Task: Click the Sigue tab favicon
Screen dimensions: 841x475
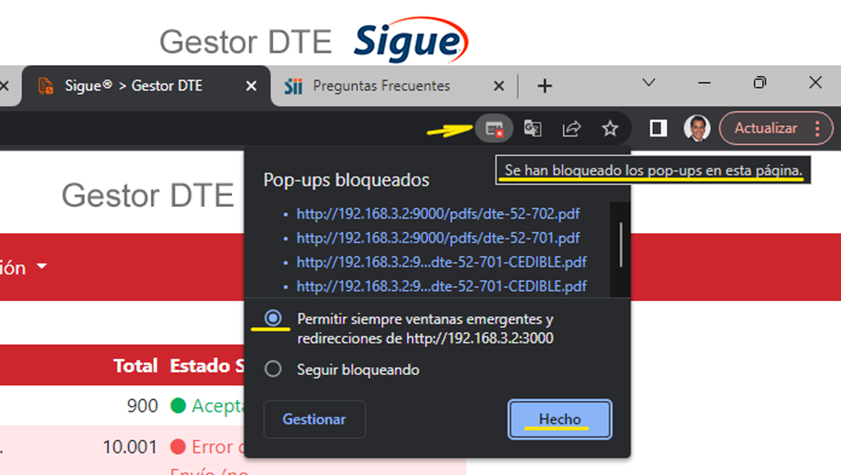Action: (x=46, y=86)
